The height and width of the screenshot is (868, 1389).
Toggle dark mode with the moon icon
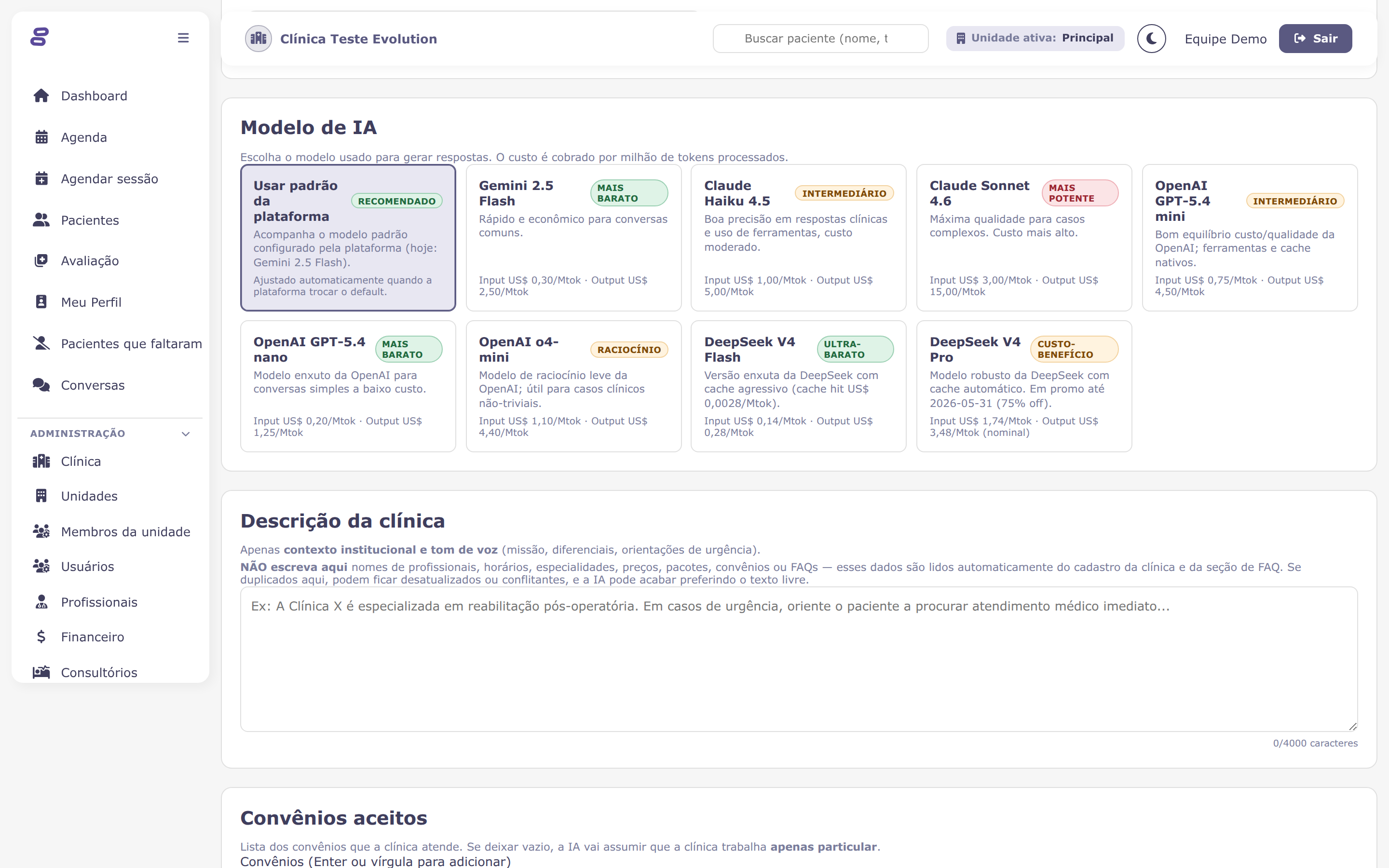(1151, 39)
